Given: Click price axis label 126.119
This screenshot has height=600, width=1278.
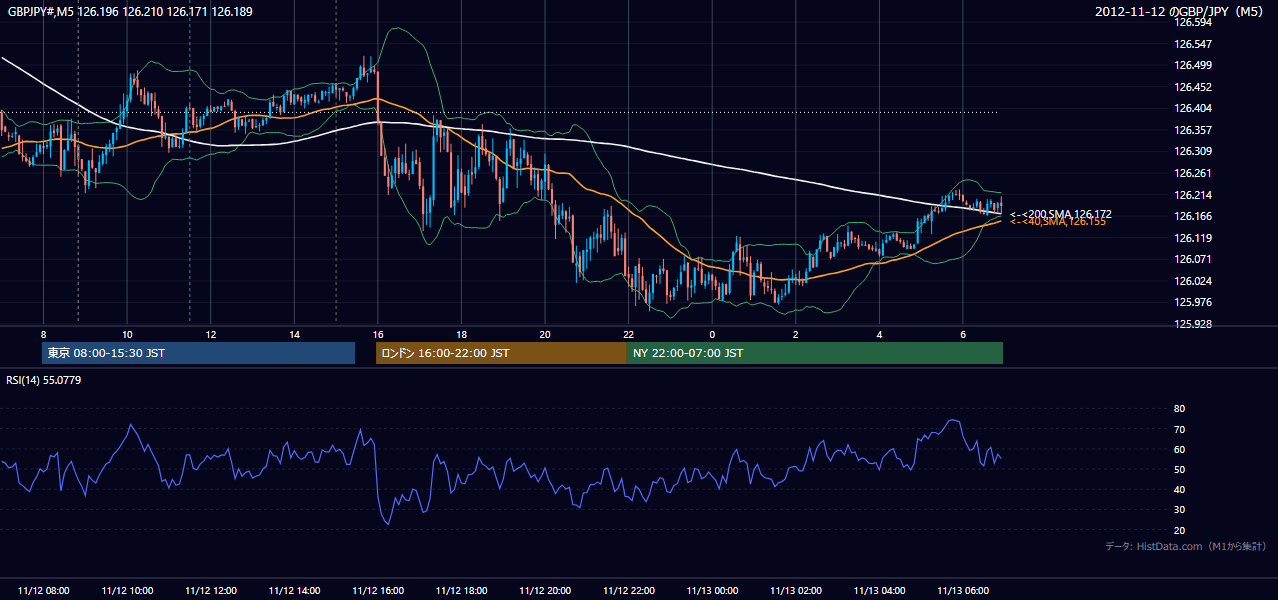Looking at the screenshot, I should (x=1192, y=238).
